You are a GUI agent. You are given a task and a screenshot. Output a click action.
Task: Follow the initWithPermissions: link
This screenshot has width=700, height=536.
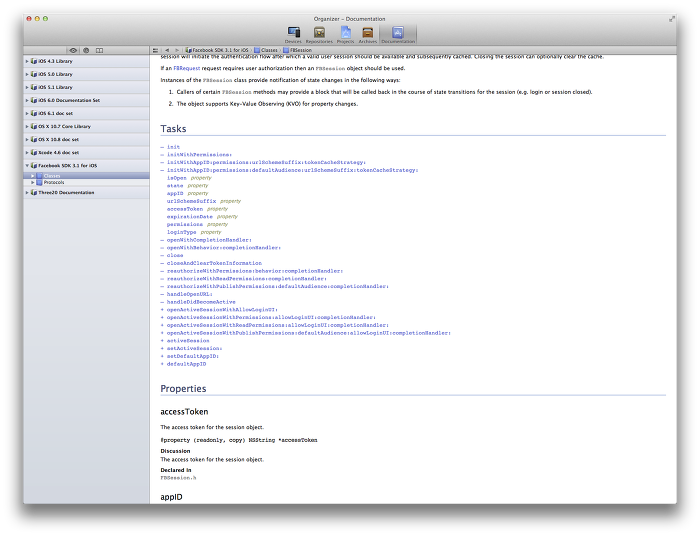tap(199, 154)
